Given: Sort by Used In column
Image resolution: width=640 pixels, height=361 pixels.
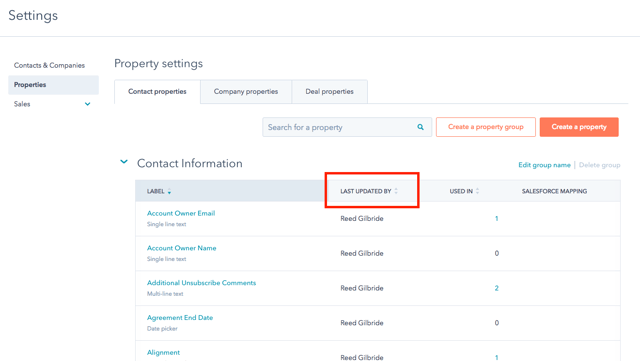Looking at the screenshot, I should pos(464,191).
